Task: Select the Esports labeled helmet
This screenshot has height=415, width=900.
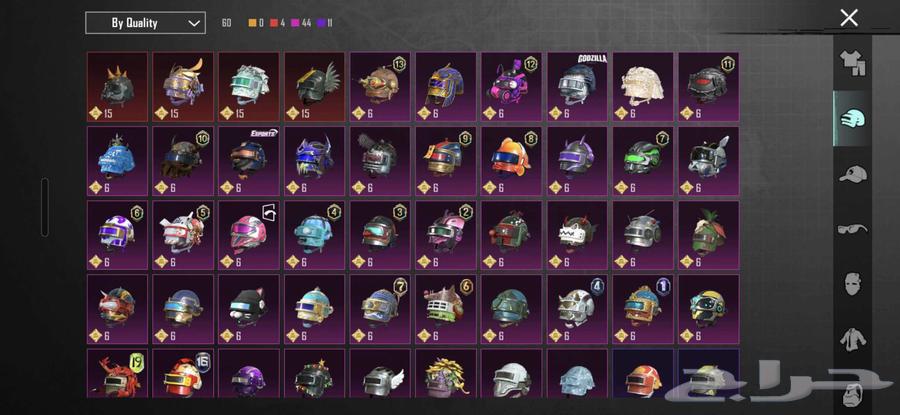Action: click(249, 161)
